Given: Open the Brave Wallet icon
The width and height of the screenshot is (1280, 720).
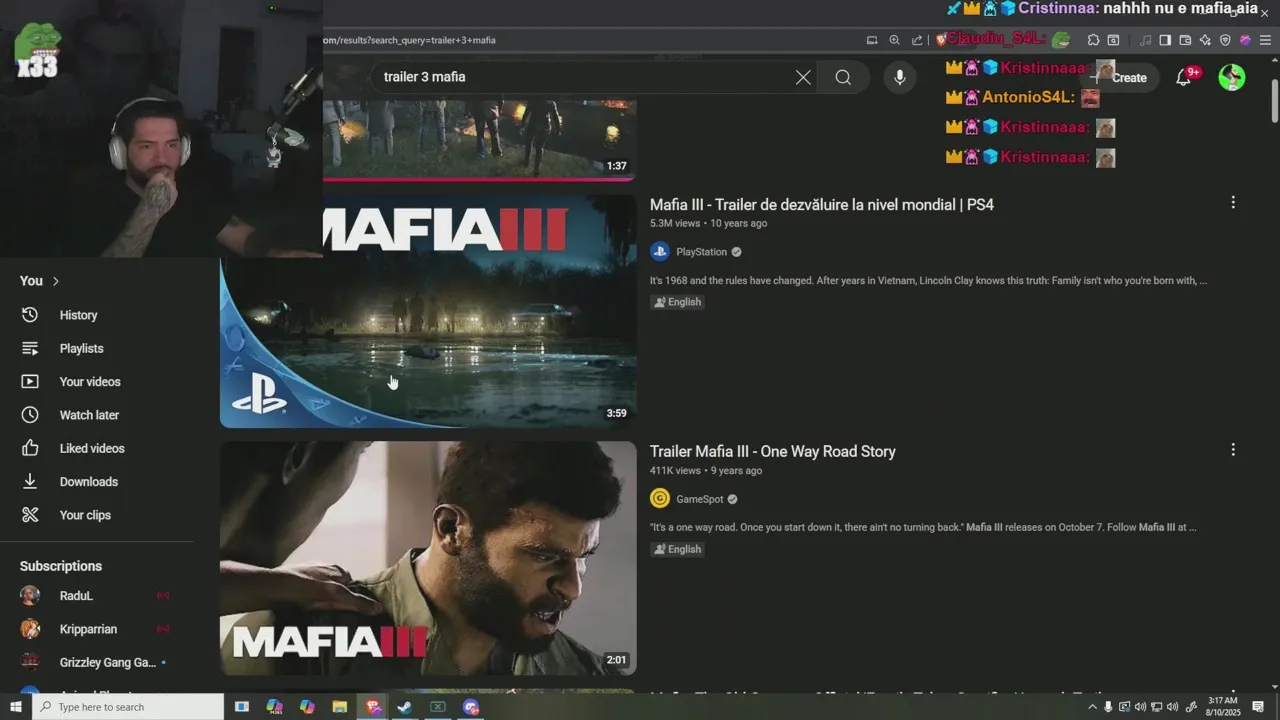Looking at the screenshot, I should pos(1185,40).
